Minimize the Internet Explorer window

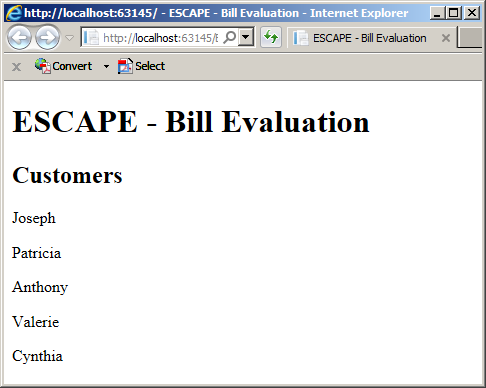pos(437,13)
